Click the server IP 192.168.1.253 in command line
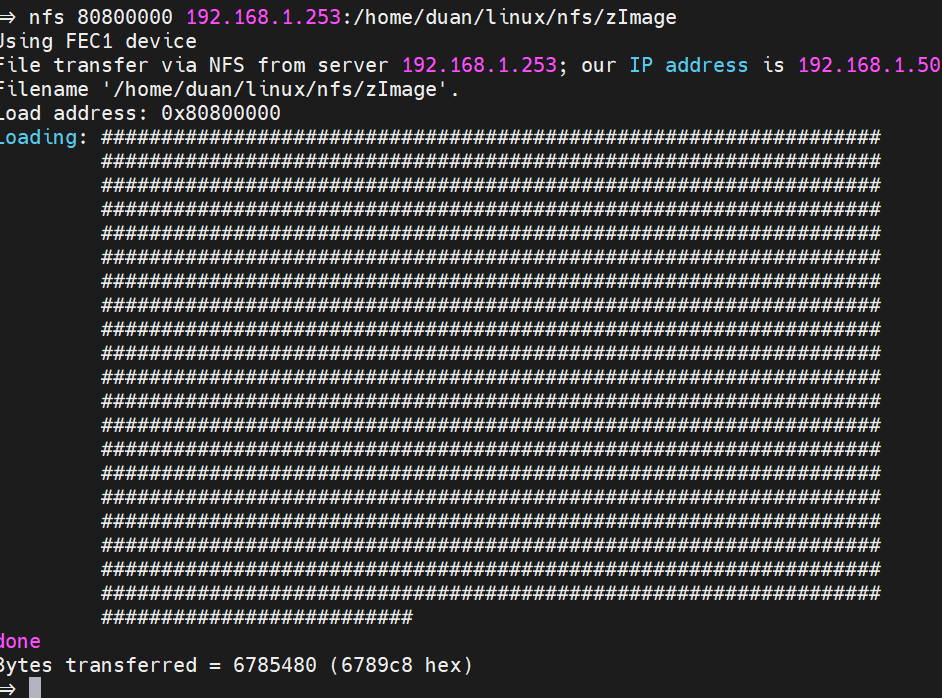 point(257,16)
